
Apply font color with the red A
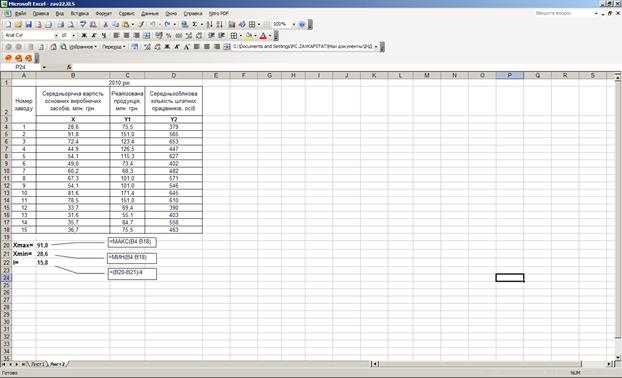point(263,36)
